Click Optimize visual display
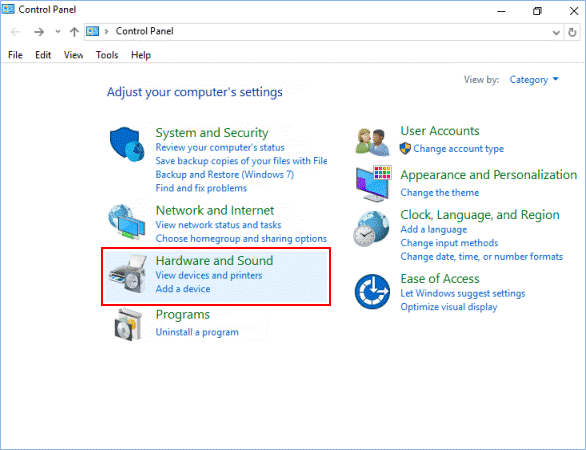Viewport: 586px width, 450px height. pyautogui.click(x=449, y=307)
